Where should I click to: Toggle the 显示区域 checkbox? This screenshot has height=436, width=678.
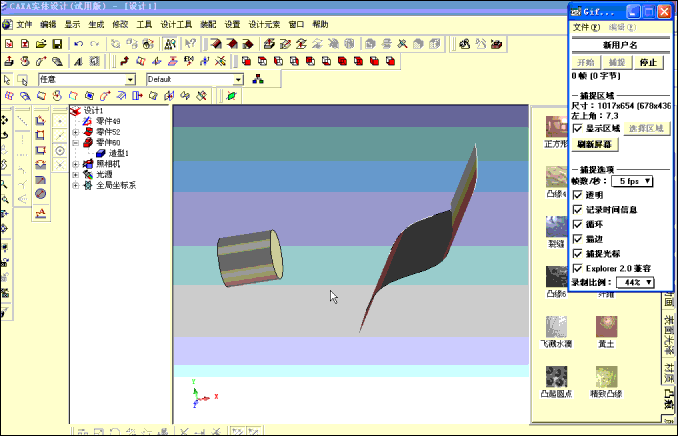577,128
